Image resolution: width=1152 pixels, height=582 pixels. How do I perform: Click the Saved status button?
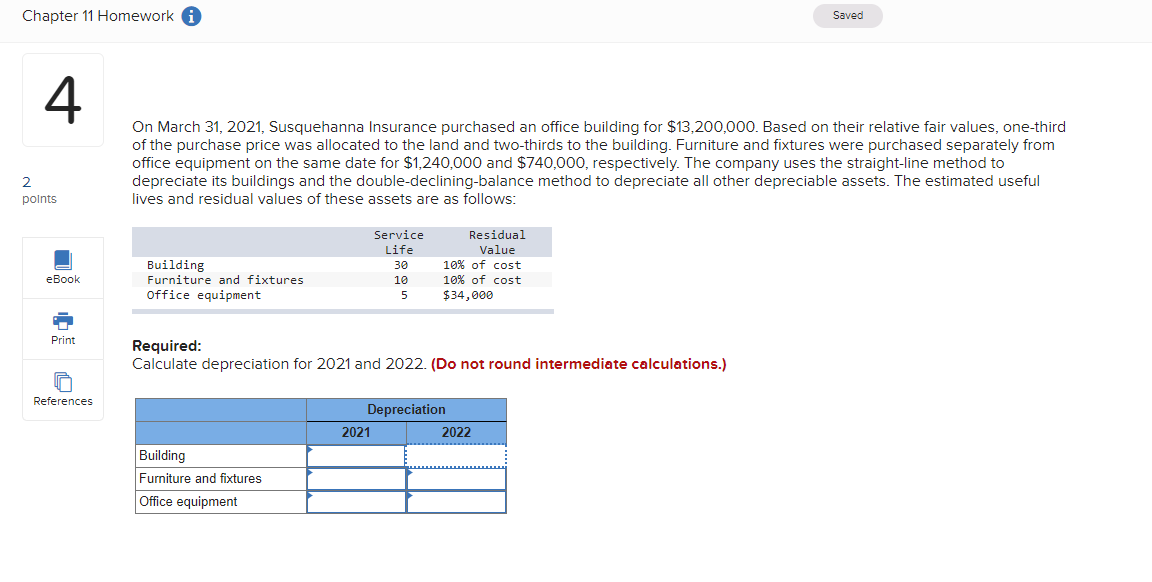[x=848, y=15]
